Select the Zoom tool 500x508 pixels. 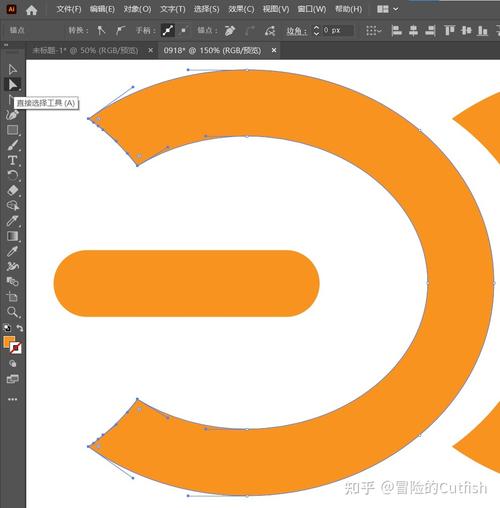[12, 312]
